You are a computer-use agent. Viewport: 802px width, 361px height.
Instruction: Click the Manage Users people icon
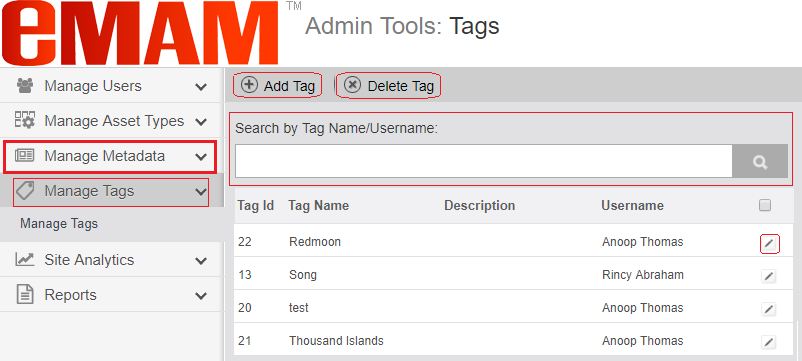pyautogui.click(x=25, y=85)
